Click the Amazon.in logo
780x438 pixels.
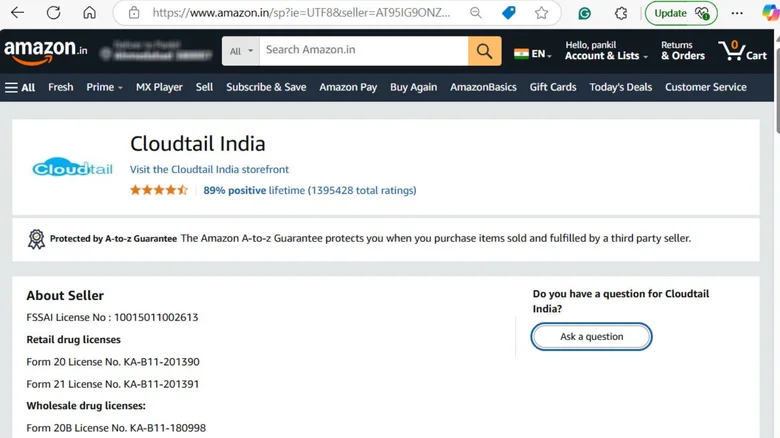pos(46,50)
